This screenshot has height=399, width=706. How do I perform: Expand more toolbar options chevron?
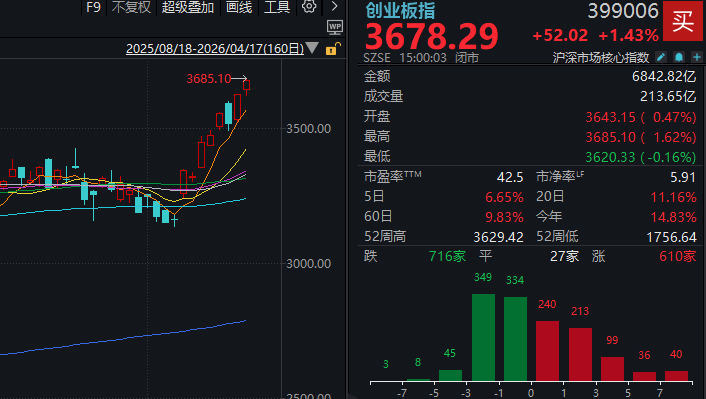[x=334, y=6]
